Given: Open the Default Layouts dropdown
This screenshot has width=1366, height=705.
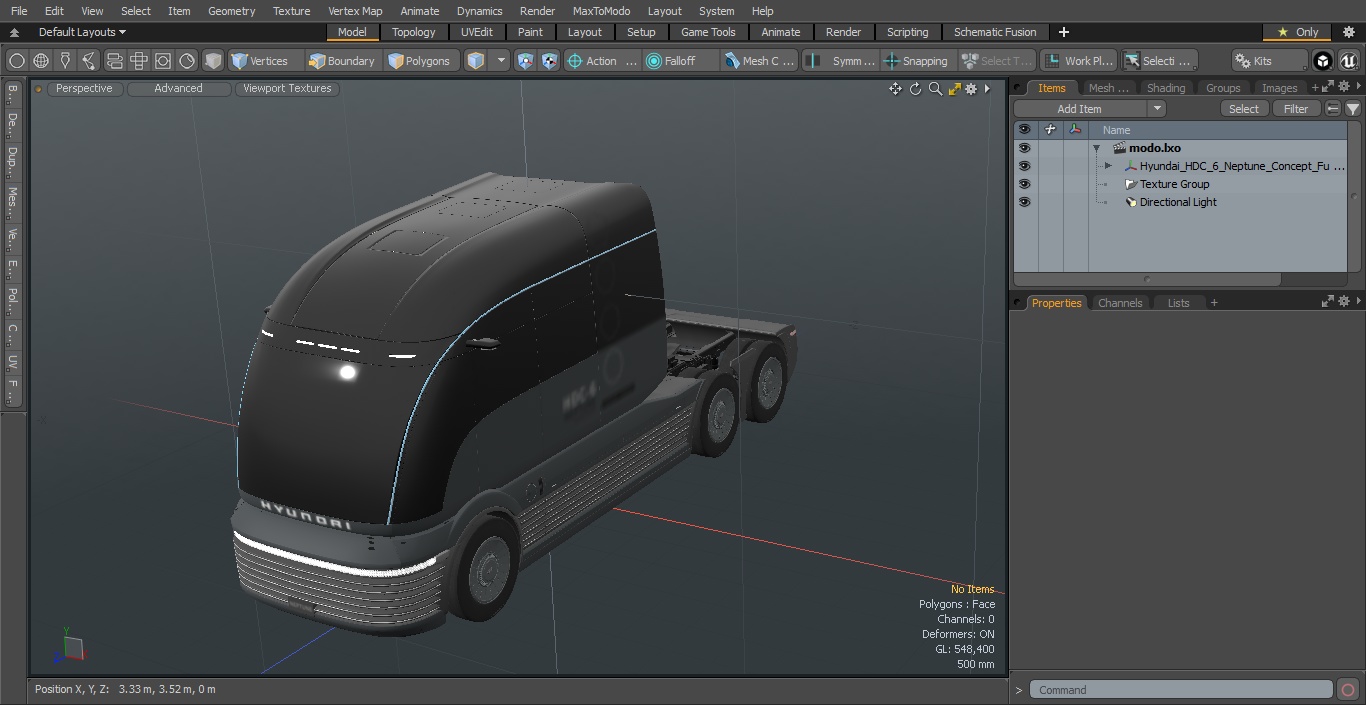Looking at the screenshot, I should click(x=82, y=32).
